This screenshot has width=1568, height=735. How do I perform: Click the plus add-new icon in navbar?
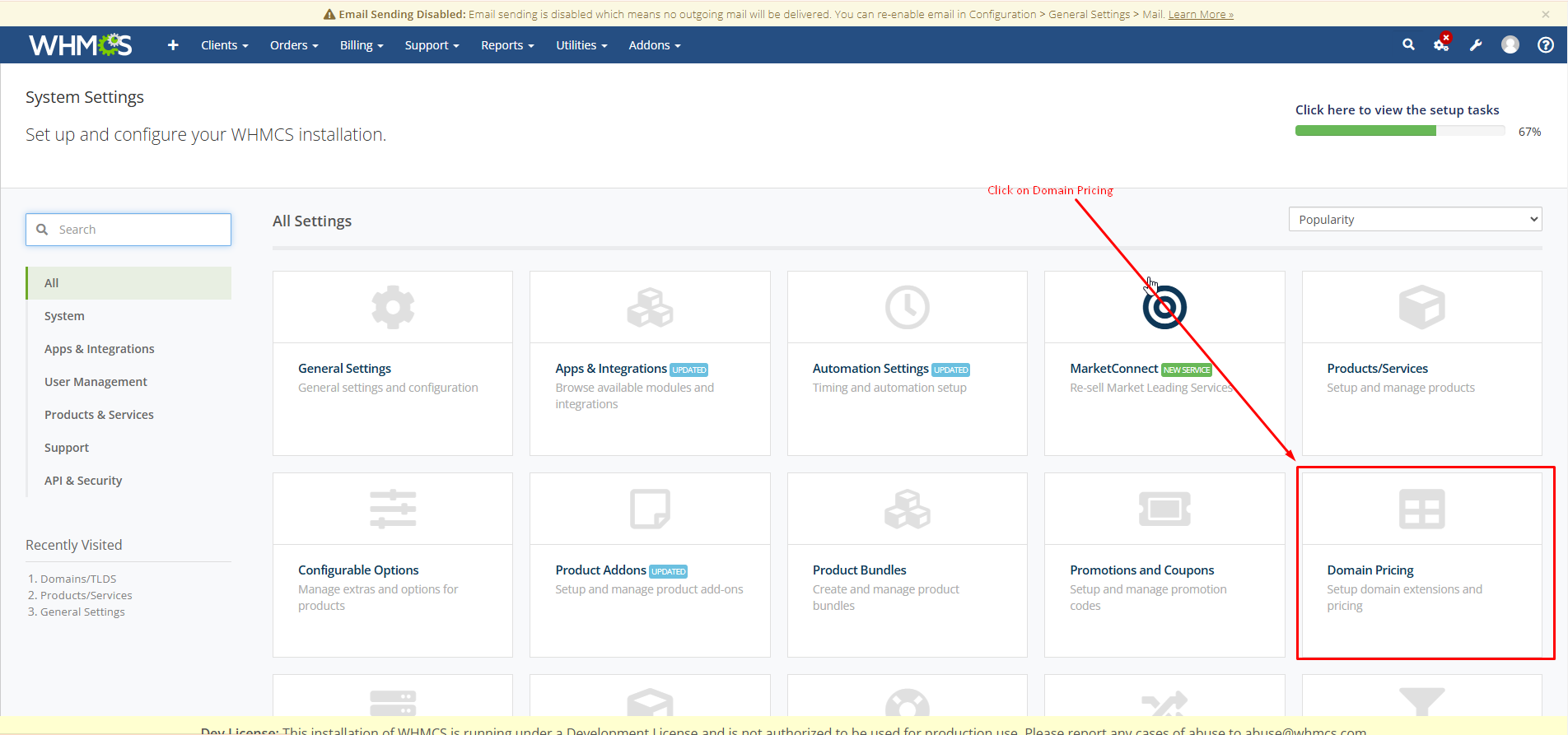coord(173,45)
